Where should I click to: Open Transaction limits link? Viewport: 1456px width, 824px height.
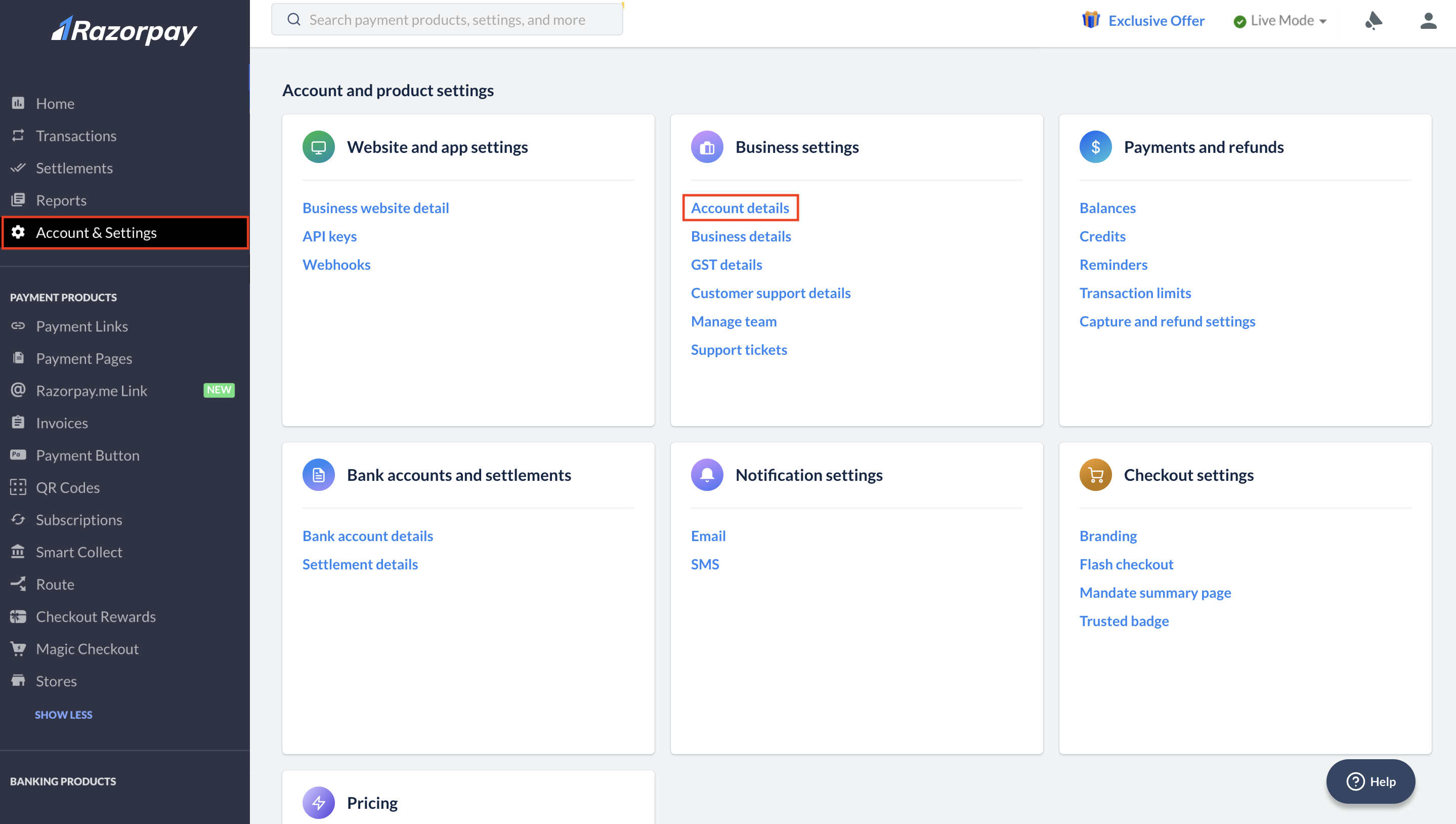coord(1135,293)
